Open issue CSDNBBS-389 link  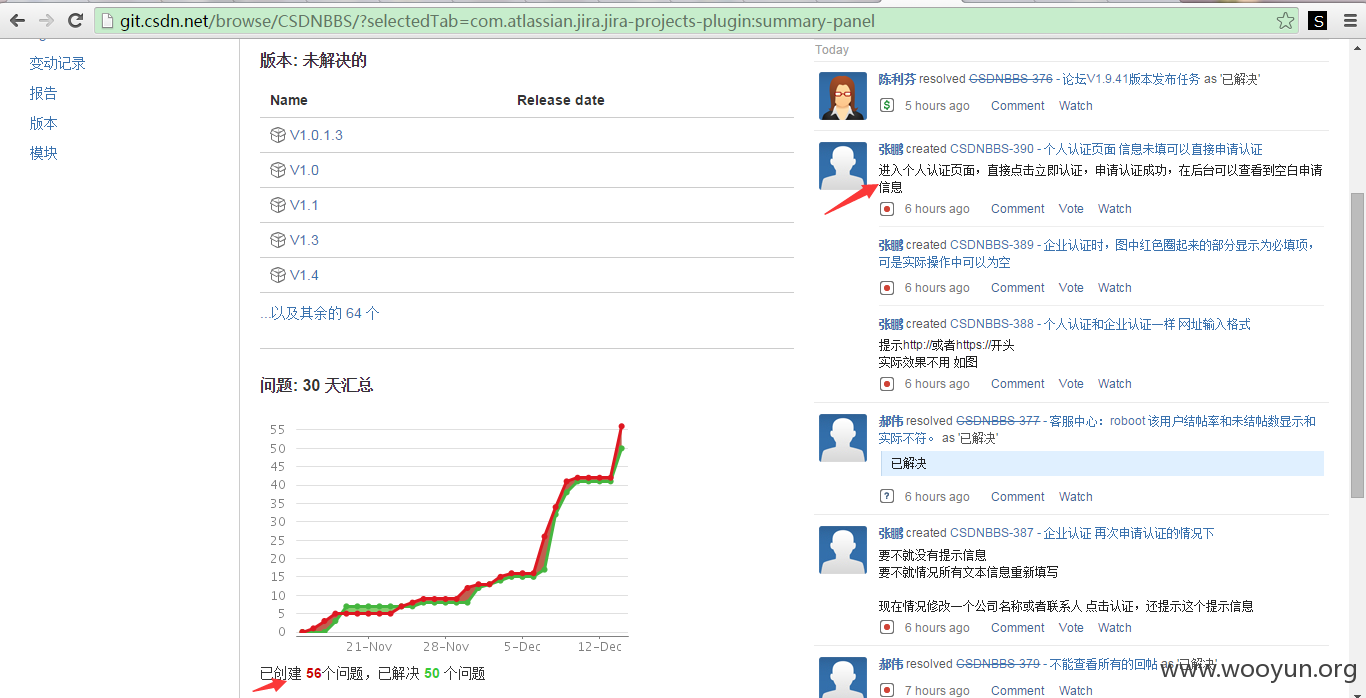992,245
